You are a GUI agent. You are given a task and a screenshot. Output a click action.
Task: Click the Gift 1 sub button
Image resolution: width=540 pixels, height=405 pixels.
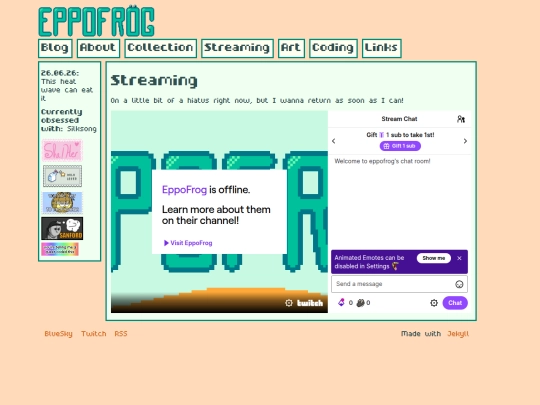(400, 146)
